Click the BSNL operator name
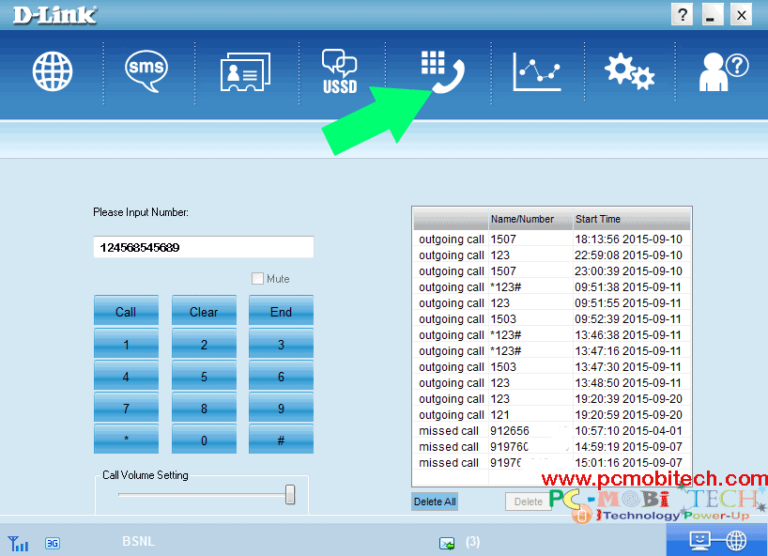 (139, 541)
